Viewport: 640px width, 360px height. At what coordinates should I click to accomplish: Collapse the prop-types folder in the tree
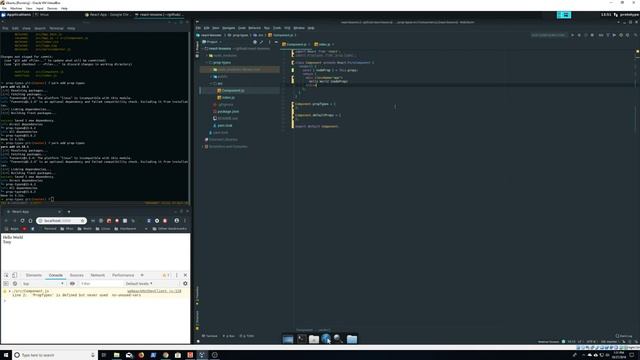click(208, 62)
